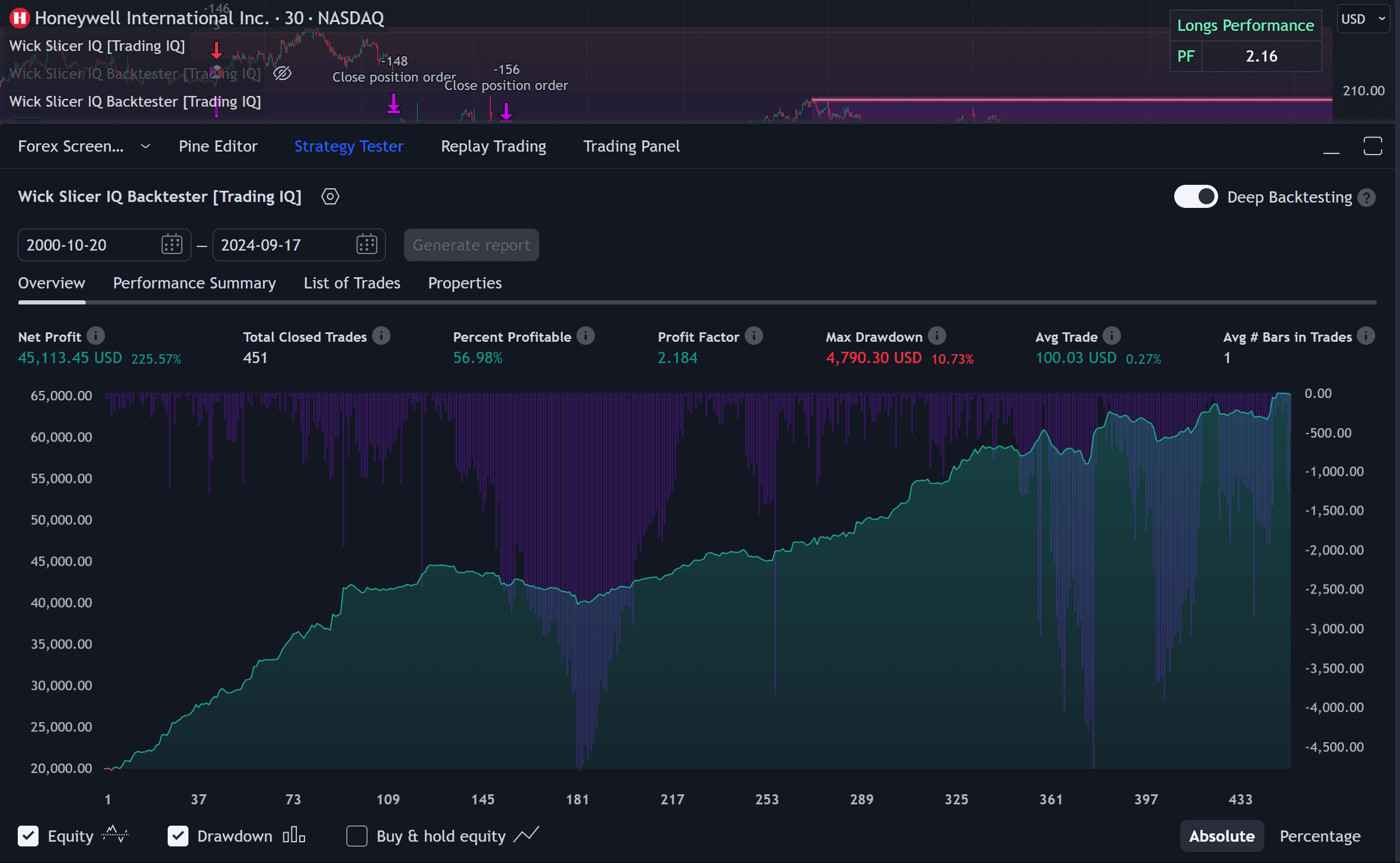1400x863 pixels.
Task: Click Longs Performance table header
Action: [x=1245, y=25]
